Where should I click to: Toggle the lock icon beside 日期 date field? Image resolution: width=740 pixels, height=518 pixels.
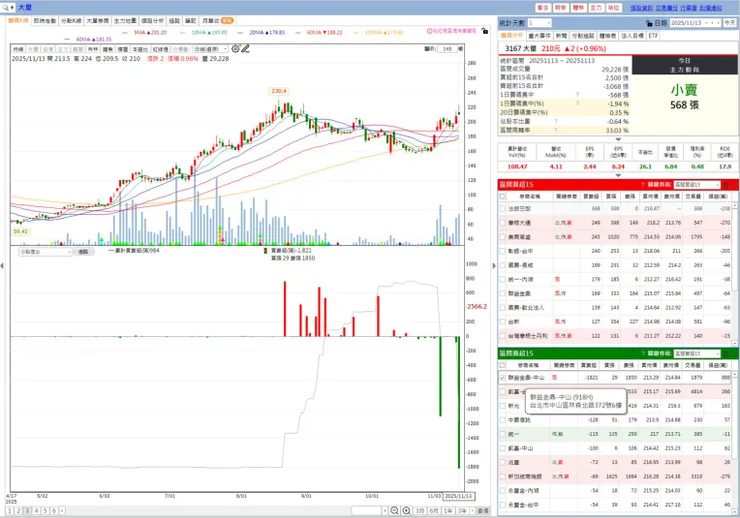(x=649, y=23)
